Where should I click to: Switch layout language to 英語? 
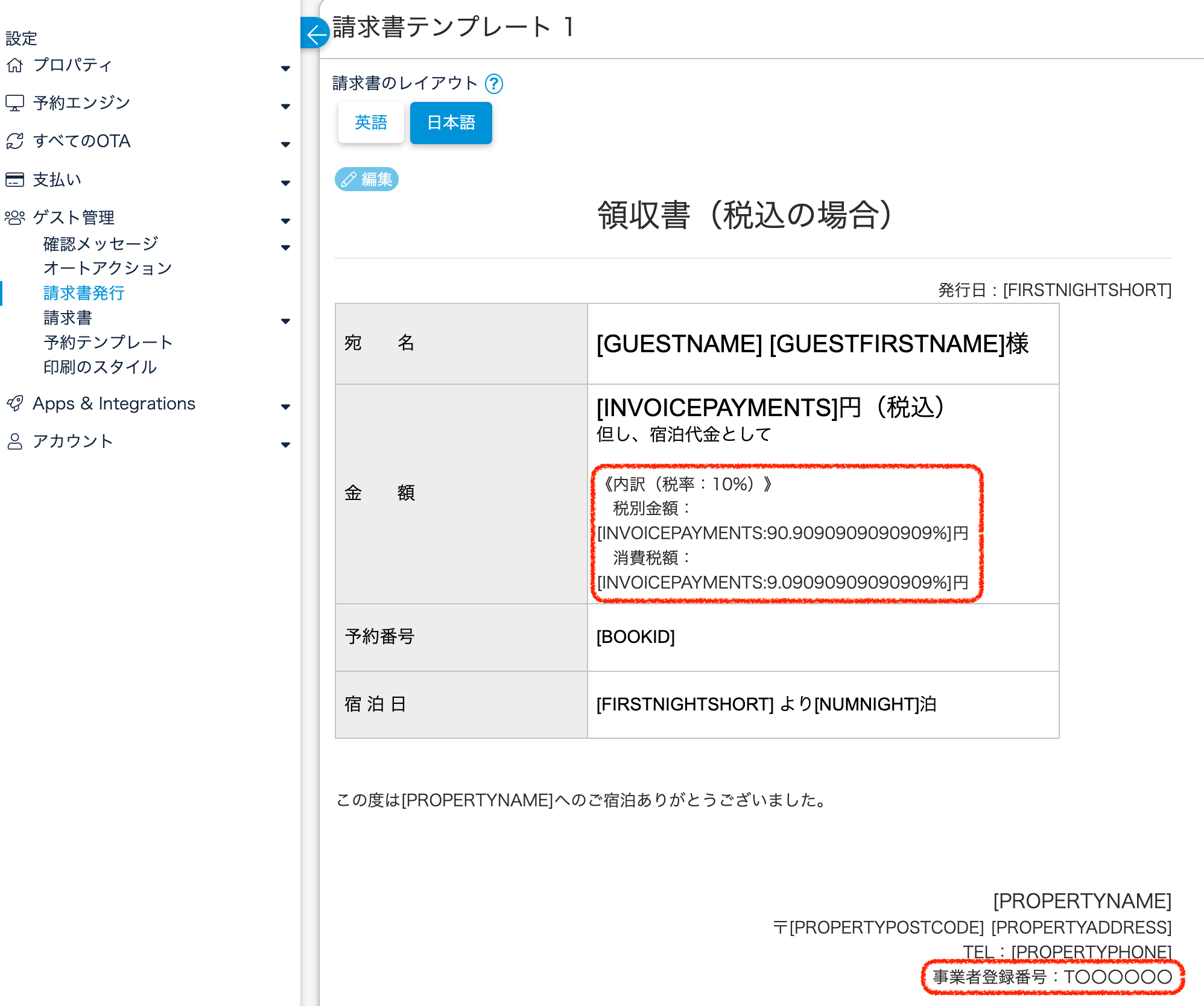(370, 122)
